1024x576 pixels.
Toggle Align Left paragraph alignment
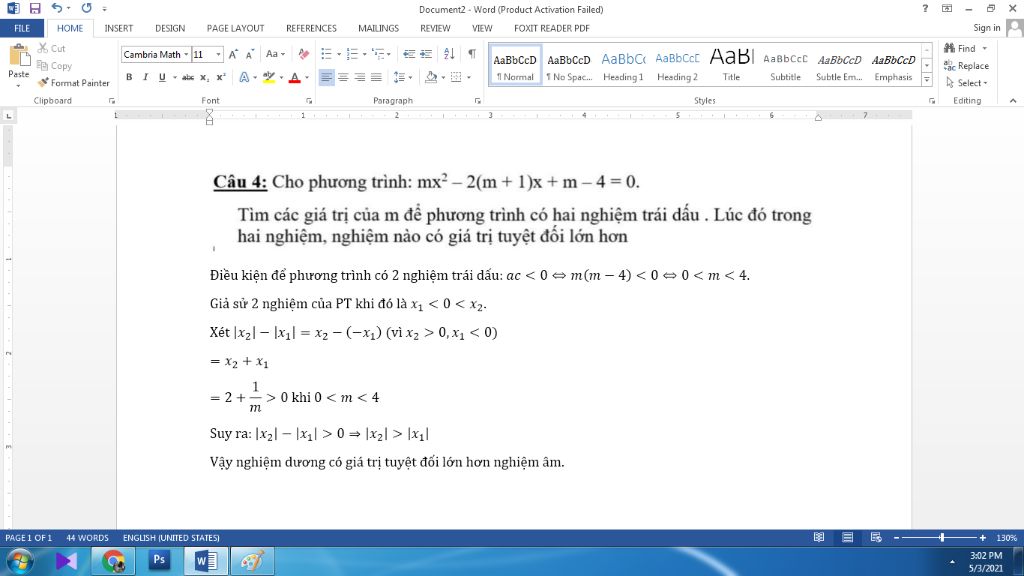(x=326, y=77)
